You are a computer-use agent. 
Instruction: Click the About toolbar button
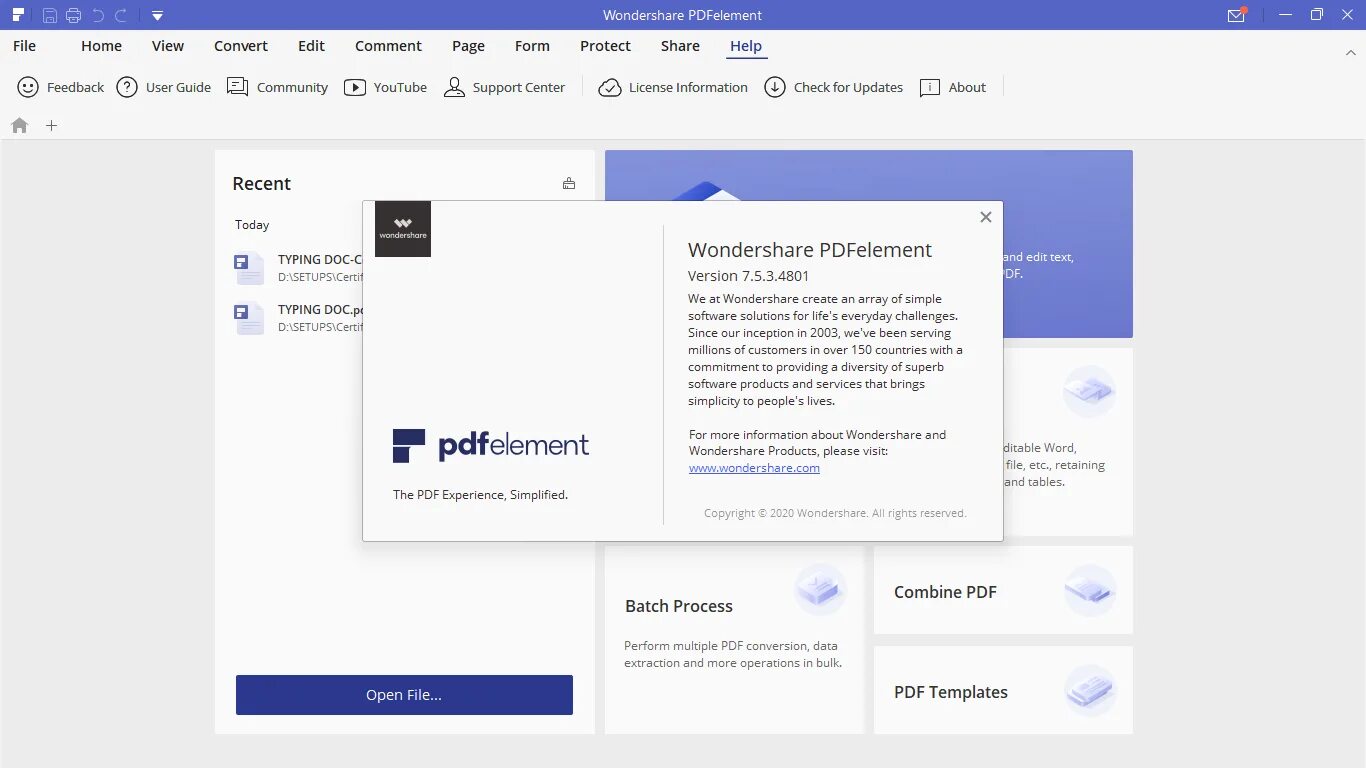point(952,88)
